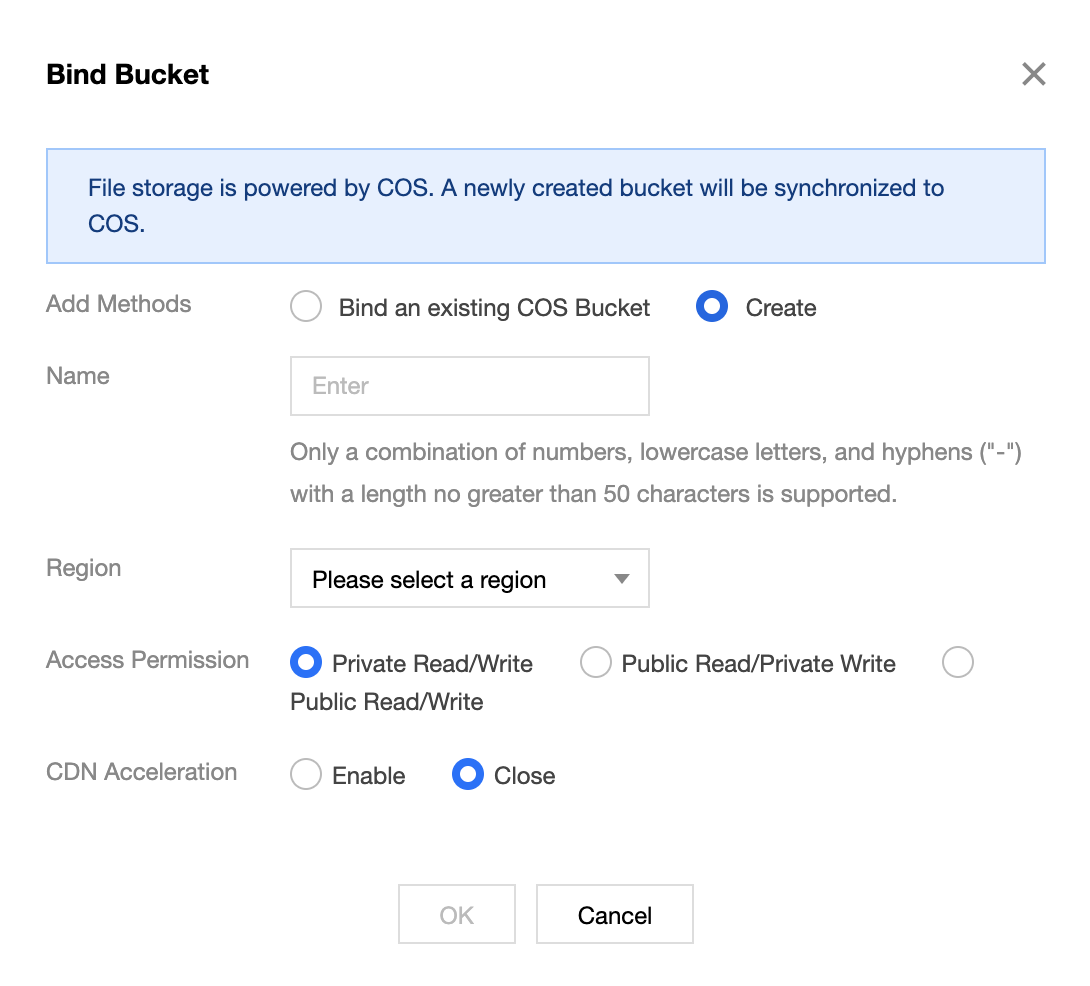This screenshot has height=986, width=1090.
Task: Click the 'Enable' label for CDN
Action: pos(368,776)
